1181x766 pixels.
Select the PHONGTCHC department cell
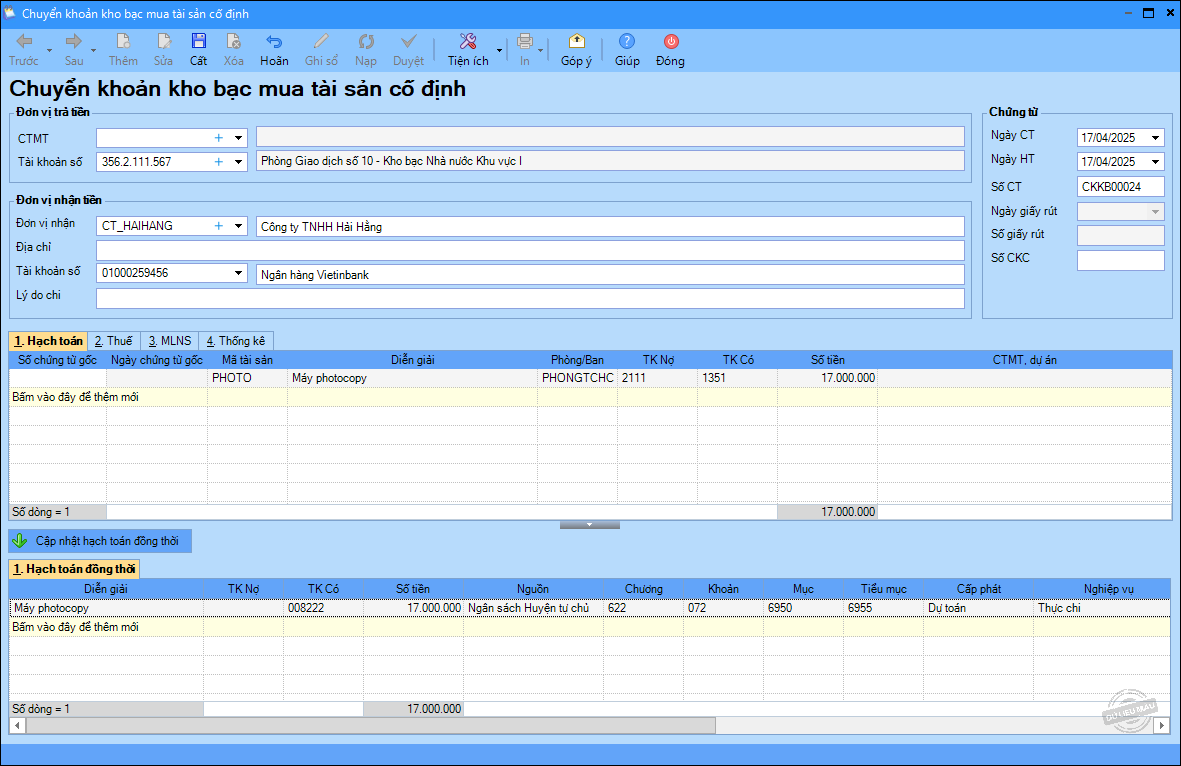point(578,377)
